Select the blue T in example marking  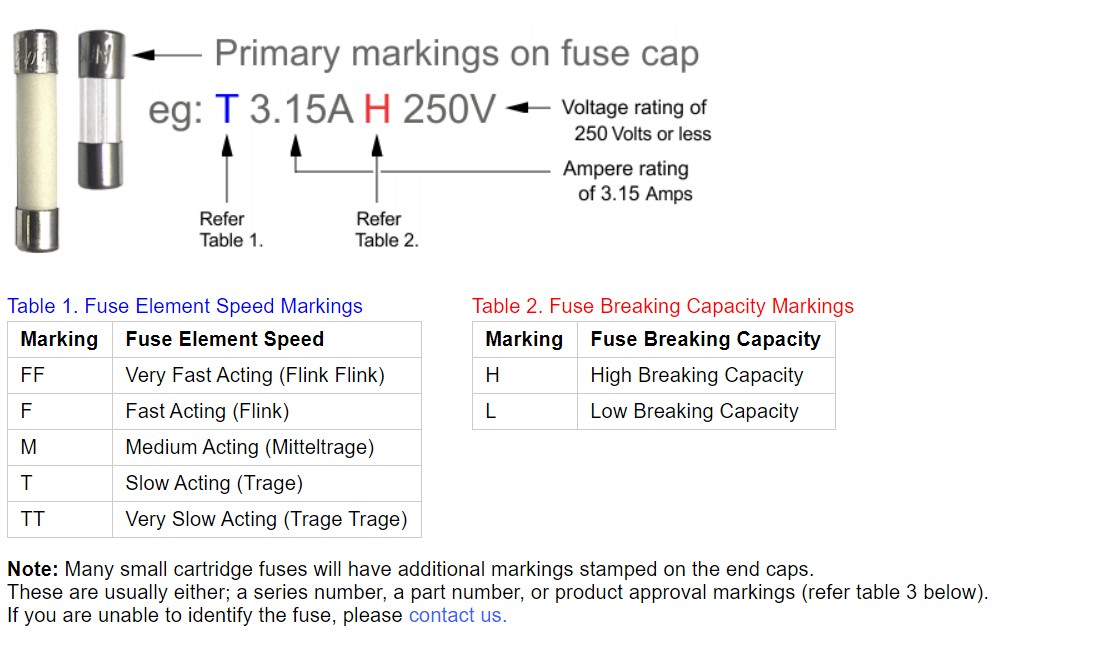(227, 109)
